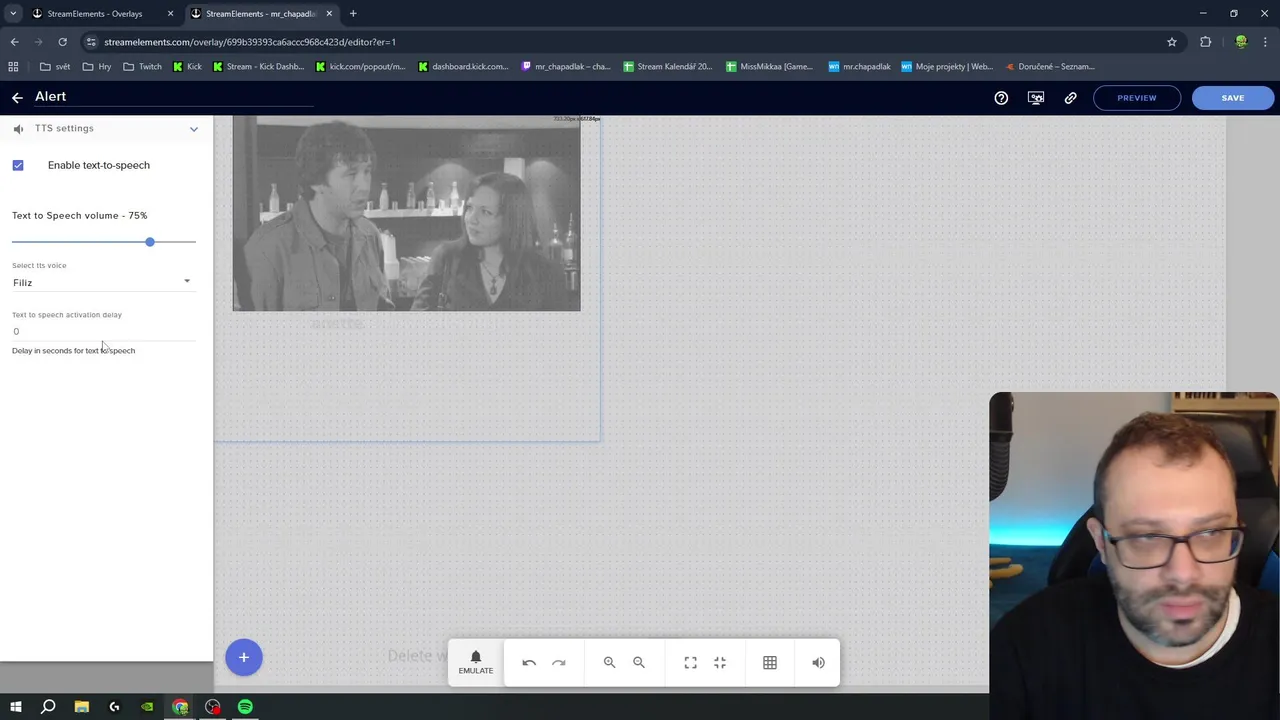Shrink canvas with the collapse icon
Viewport: 1280px width, 720px height.
[x=720, y=663]
